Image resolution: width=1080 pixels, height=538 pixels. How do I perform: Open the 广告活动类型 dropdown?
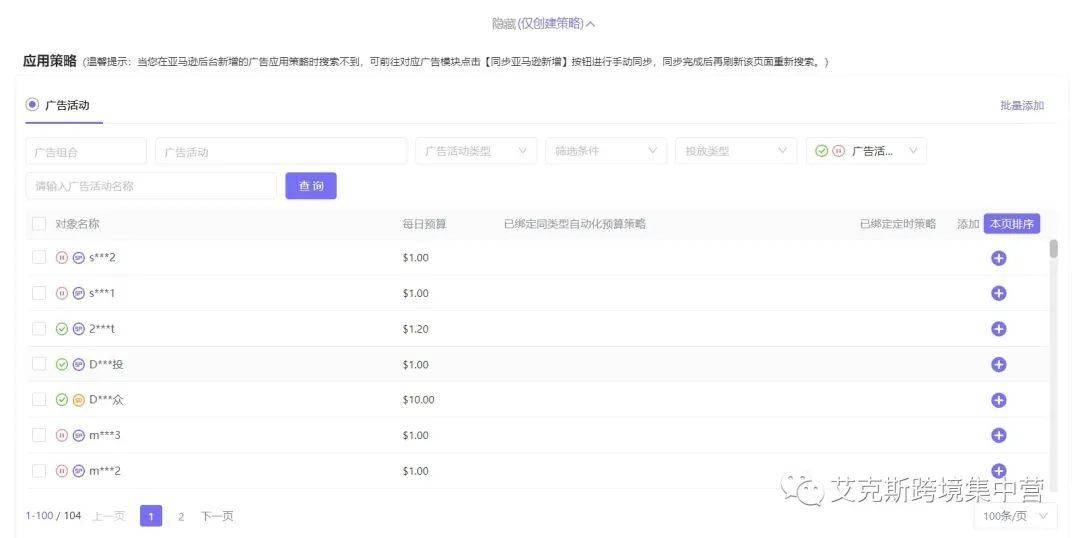point(476,151)
